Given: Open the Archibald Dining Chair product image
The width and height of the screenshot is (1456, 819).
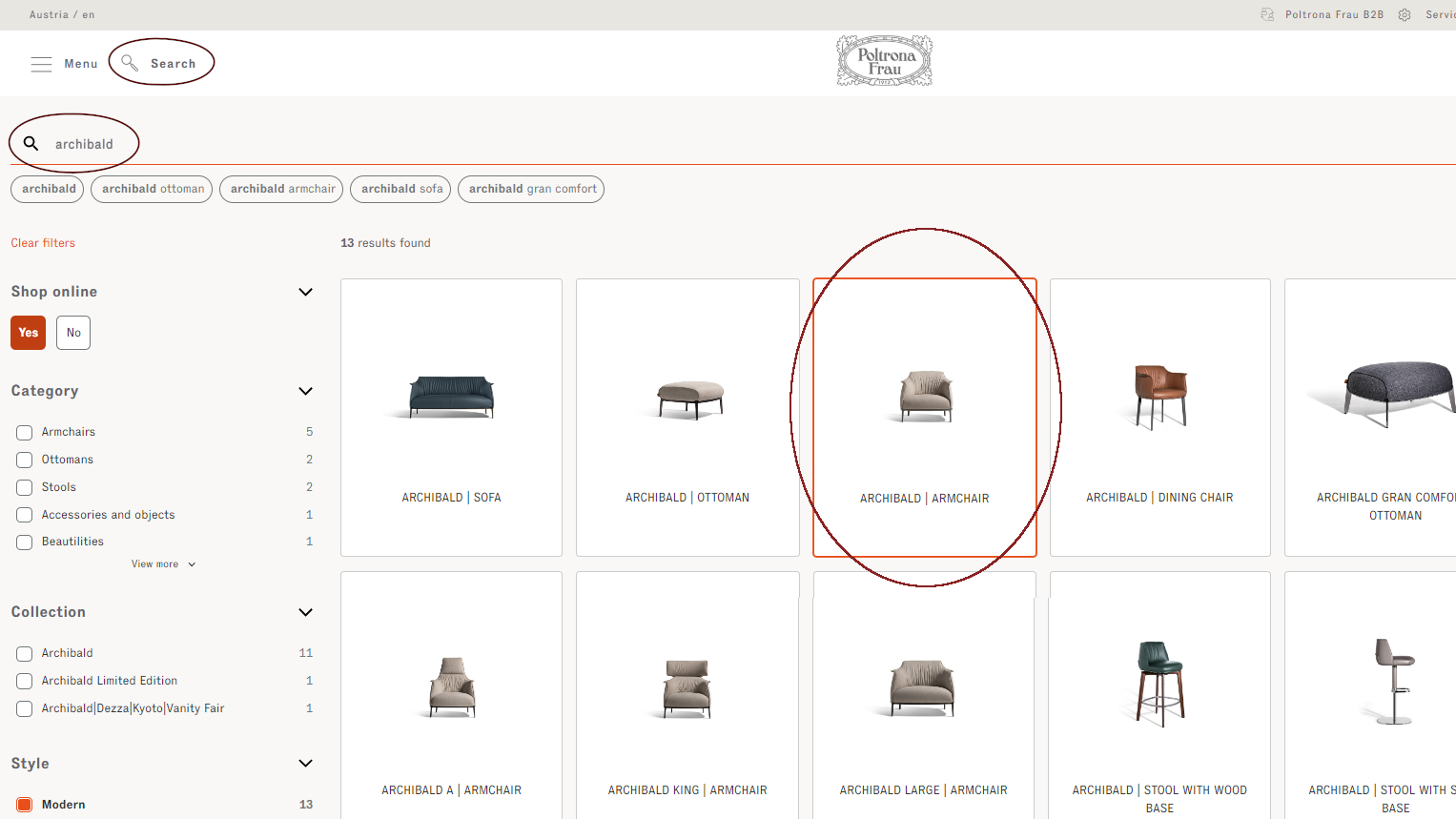Looking at the screenshot, I should (1159, 395).
